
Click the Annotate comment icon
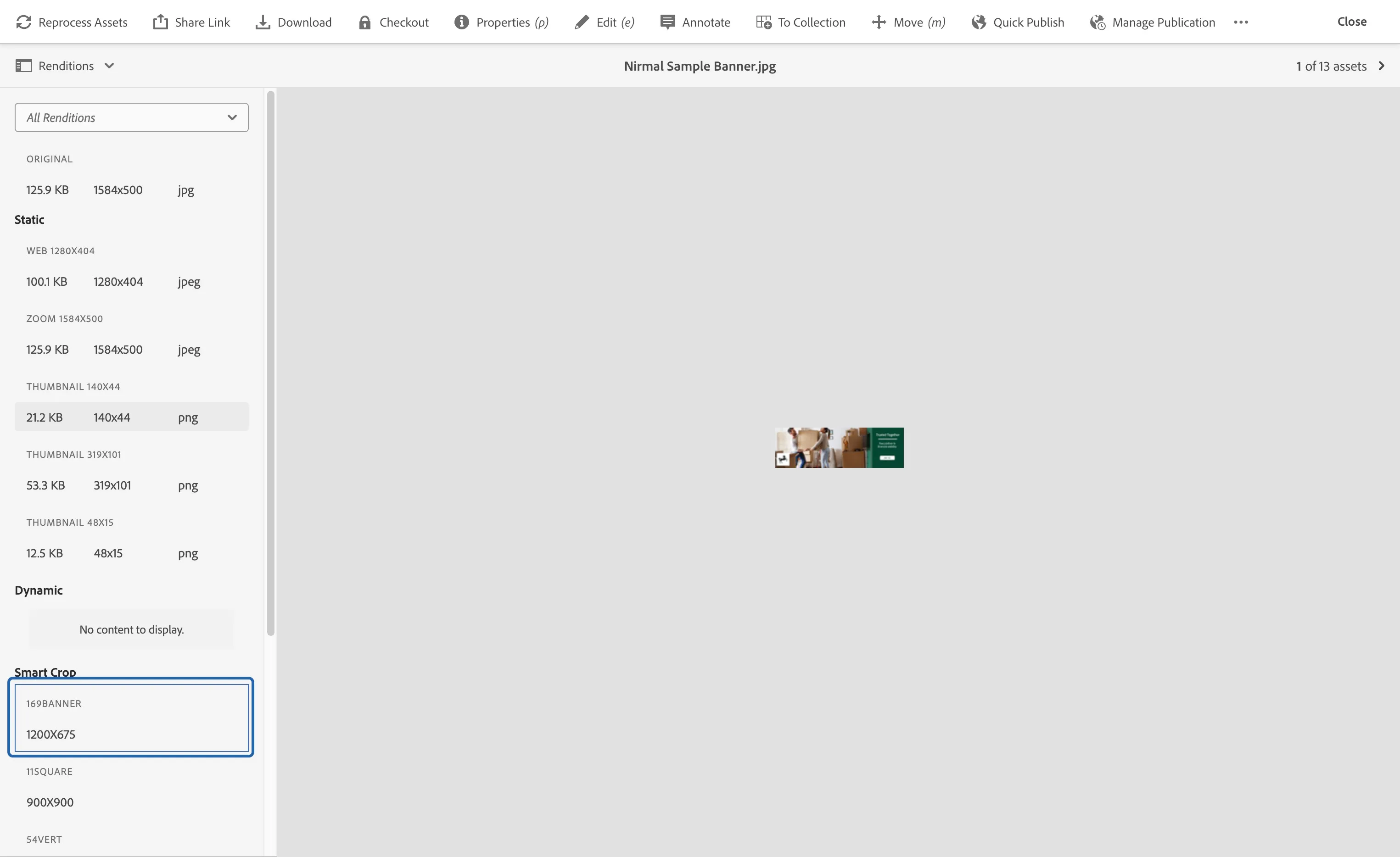[667, 22]
